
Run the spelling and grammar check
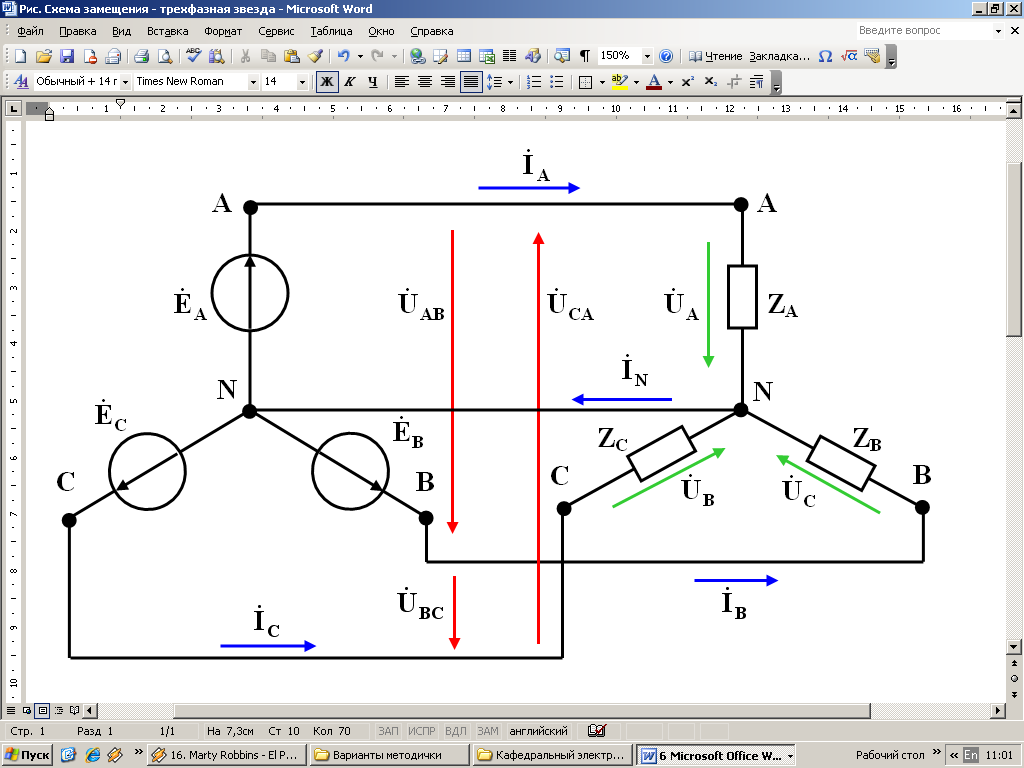pyautogui.click(x=193, y=56)
